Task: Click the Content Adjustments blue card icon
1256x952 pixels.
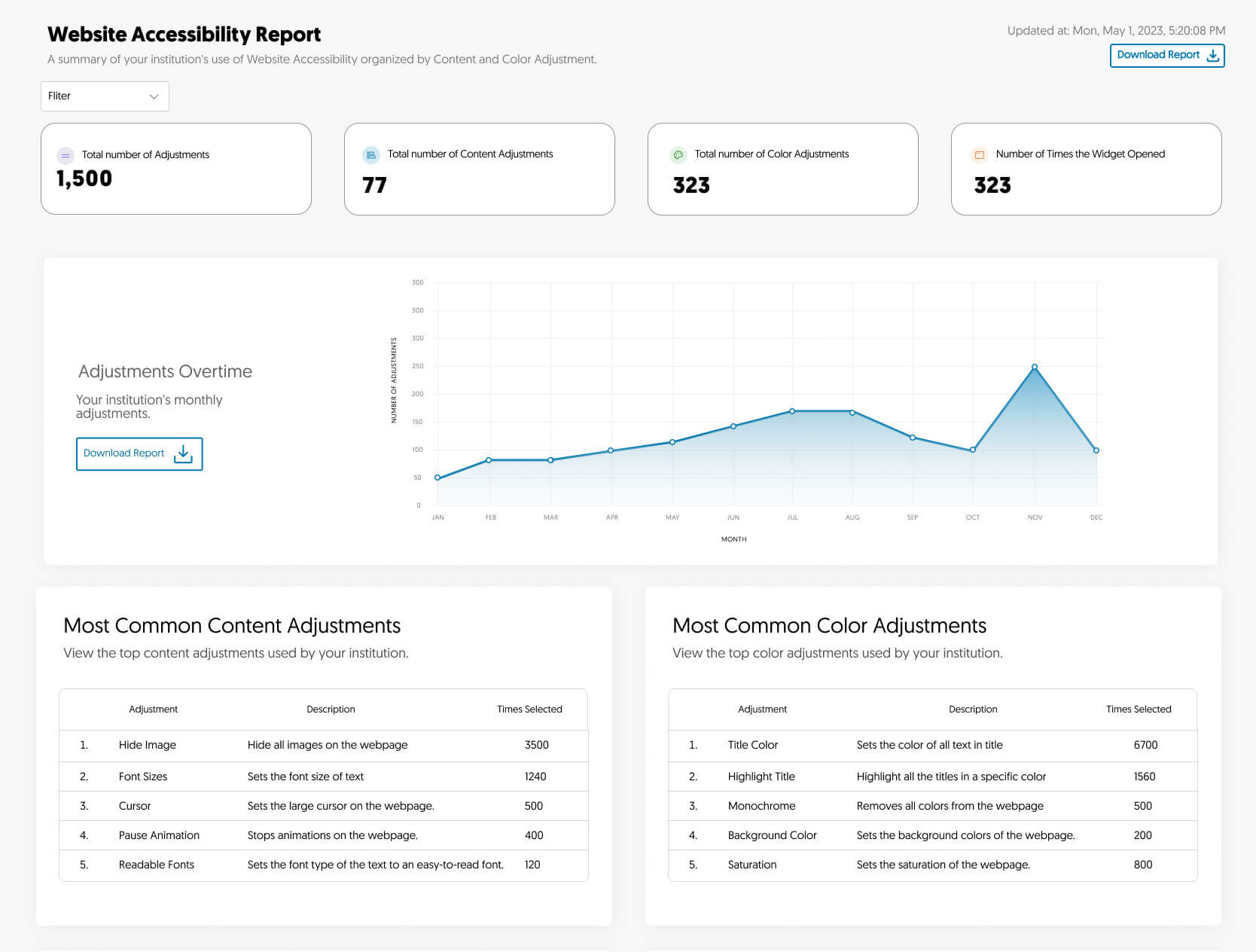Action: coord(370,154)
